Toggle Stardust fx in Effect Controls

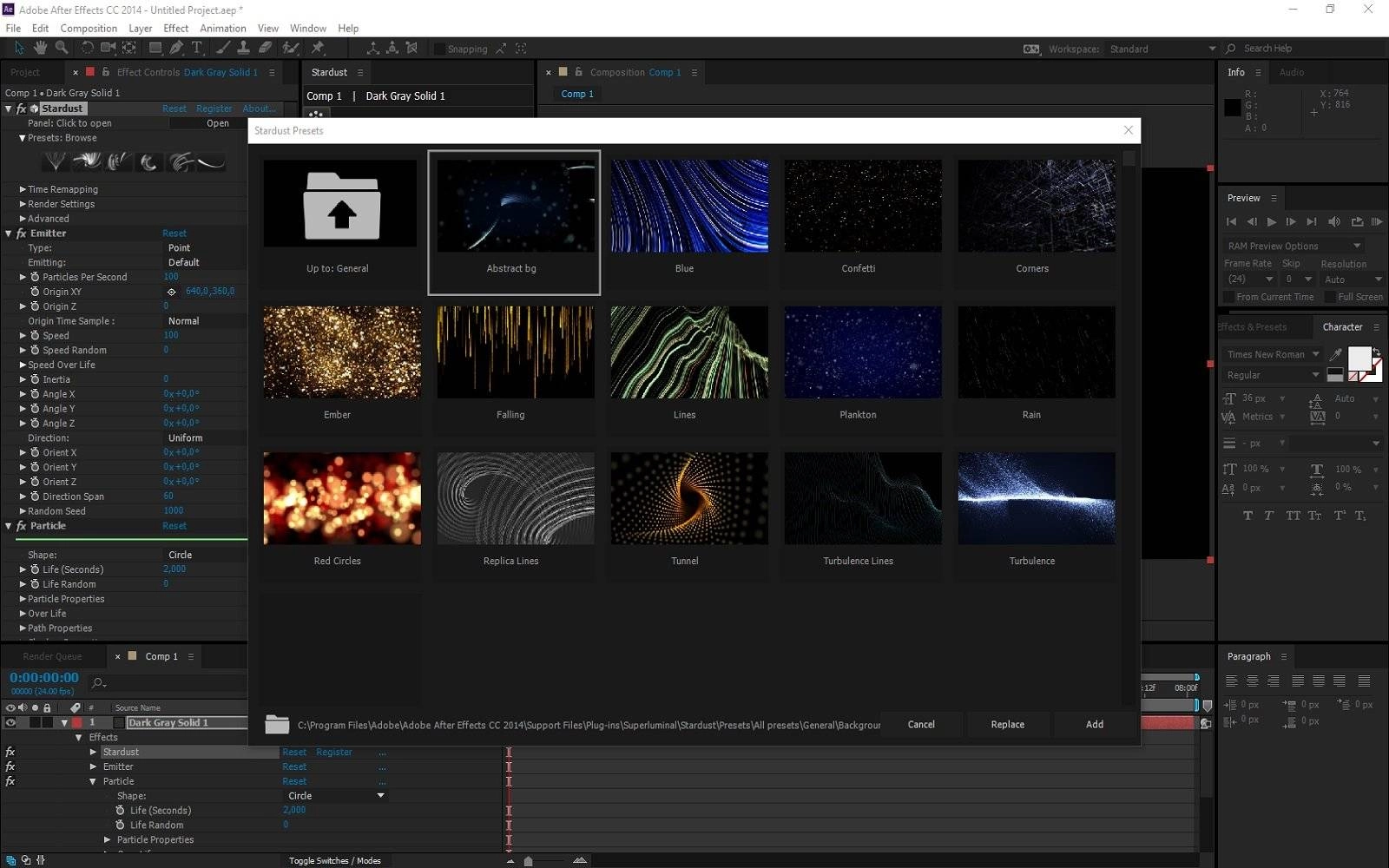point(22,108)
